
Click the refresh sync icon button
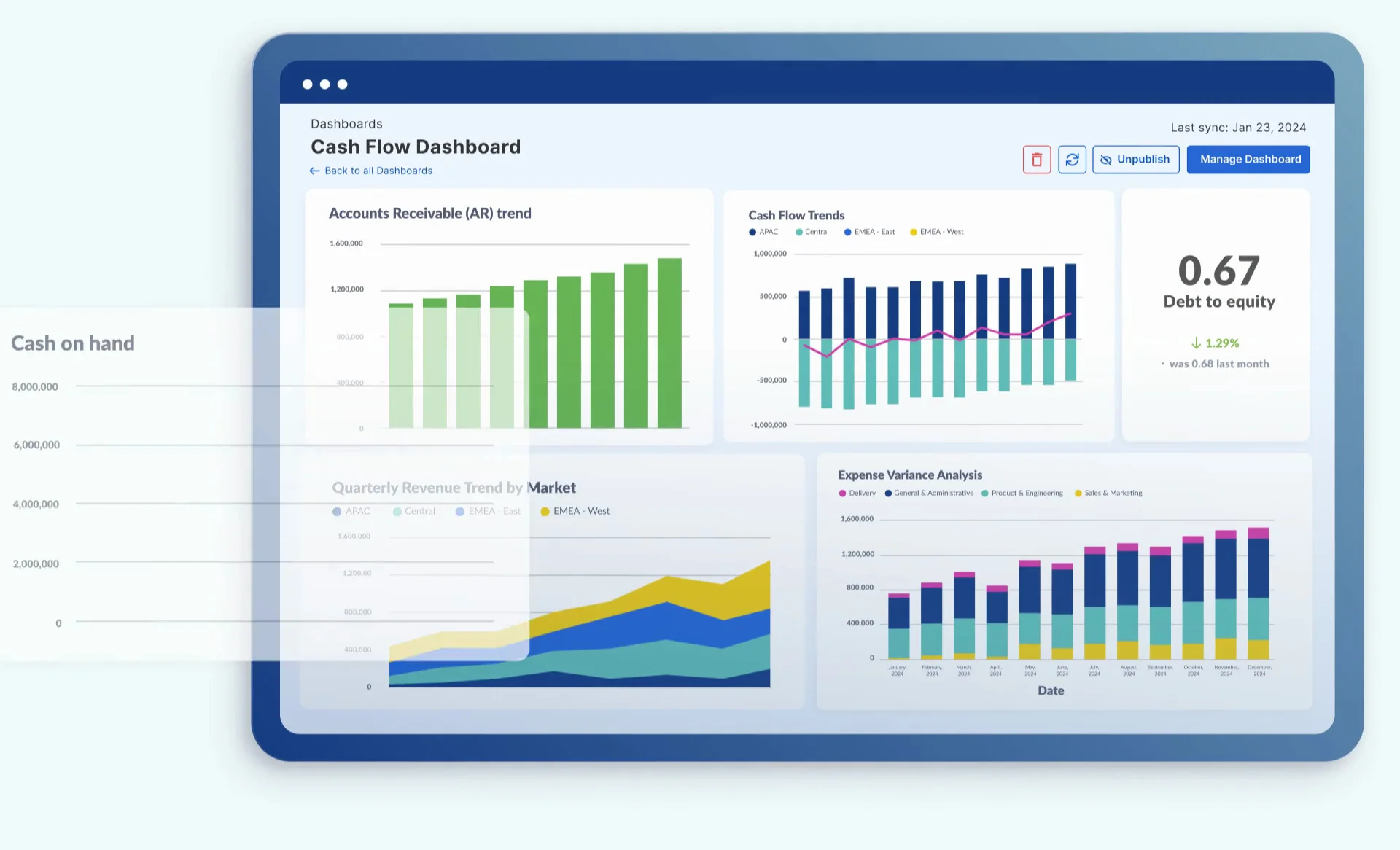coord(1072,160)
